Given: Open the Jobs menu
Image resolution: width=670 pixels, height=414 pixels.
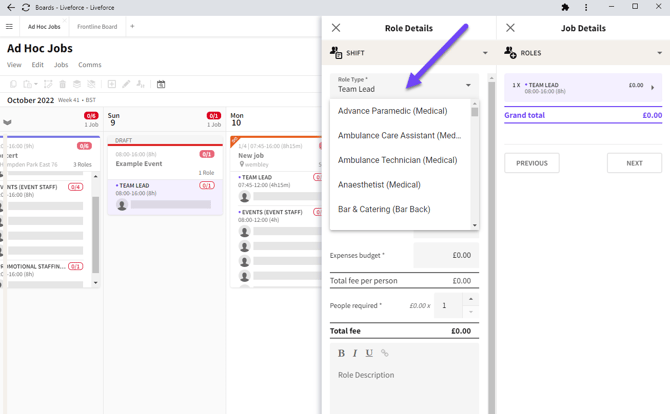Looking at the screenshot, I should [x=61, y=65].
